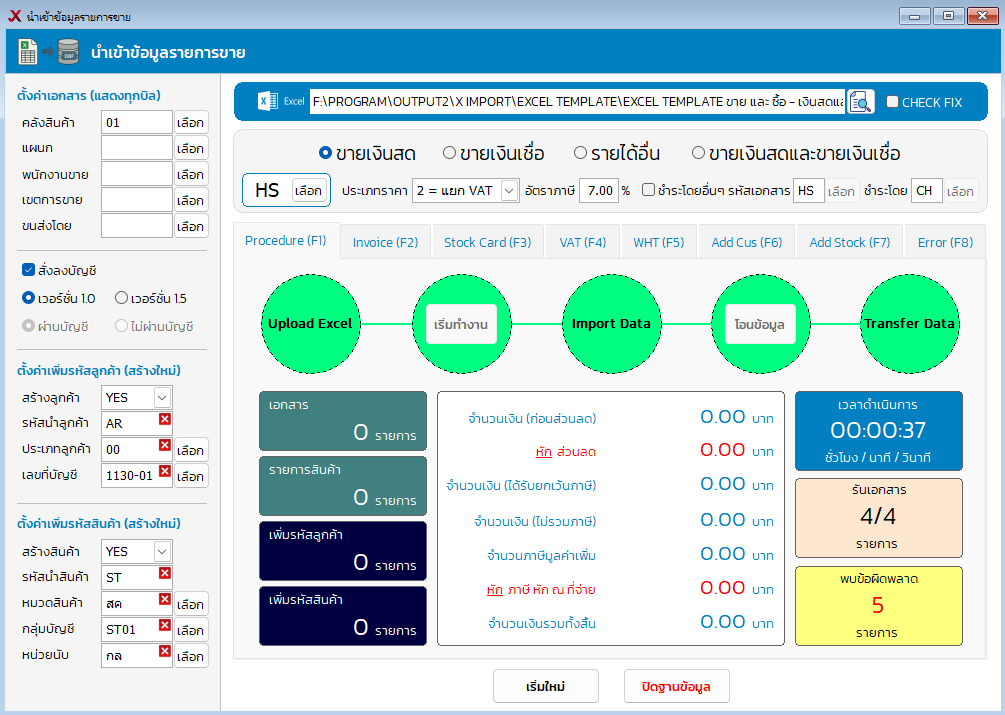
Task: Click the Excel file path field
Action: 577,102
